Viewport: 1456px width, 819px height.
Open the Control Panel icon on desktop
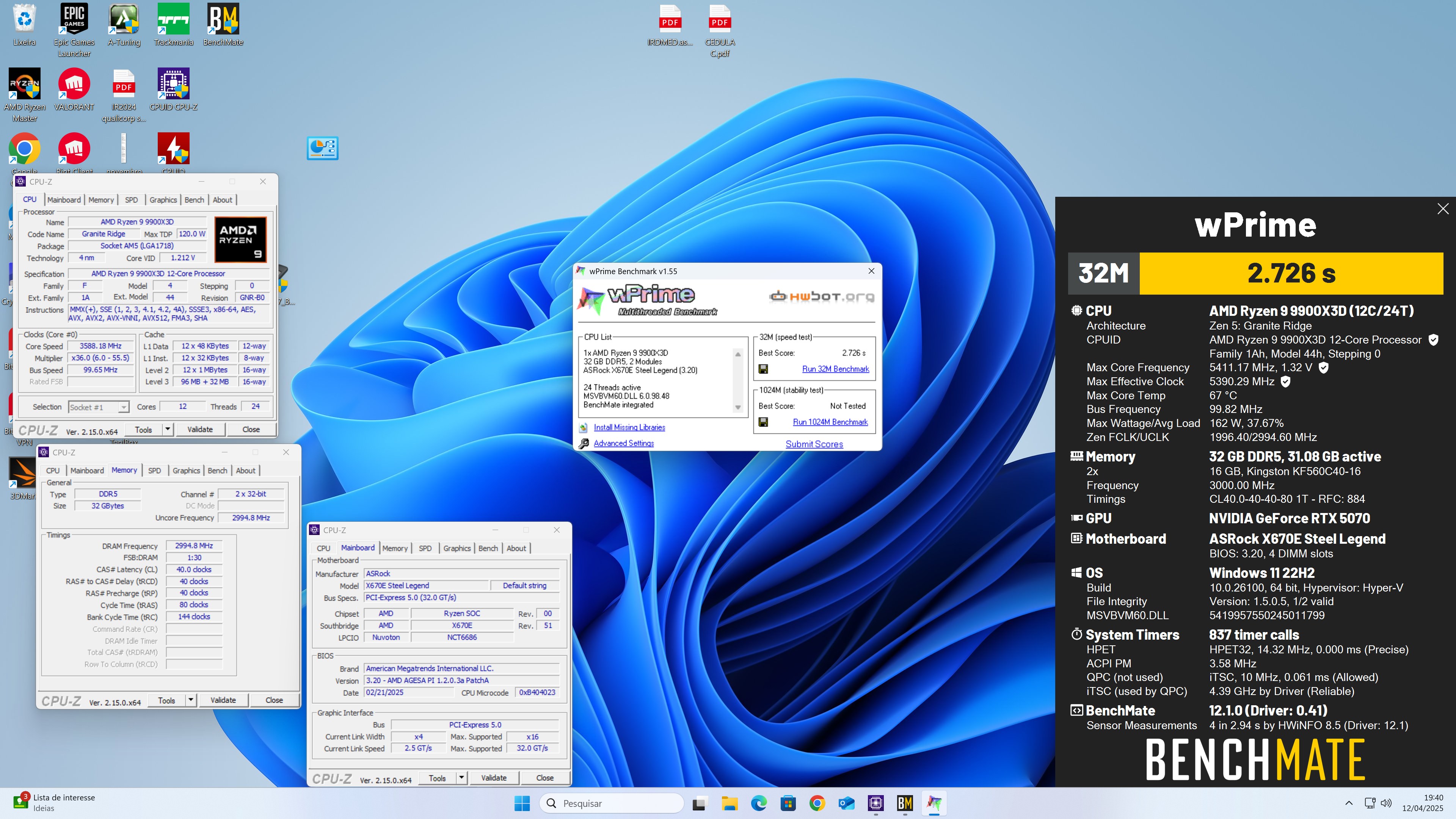(x=323, y=148)
